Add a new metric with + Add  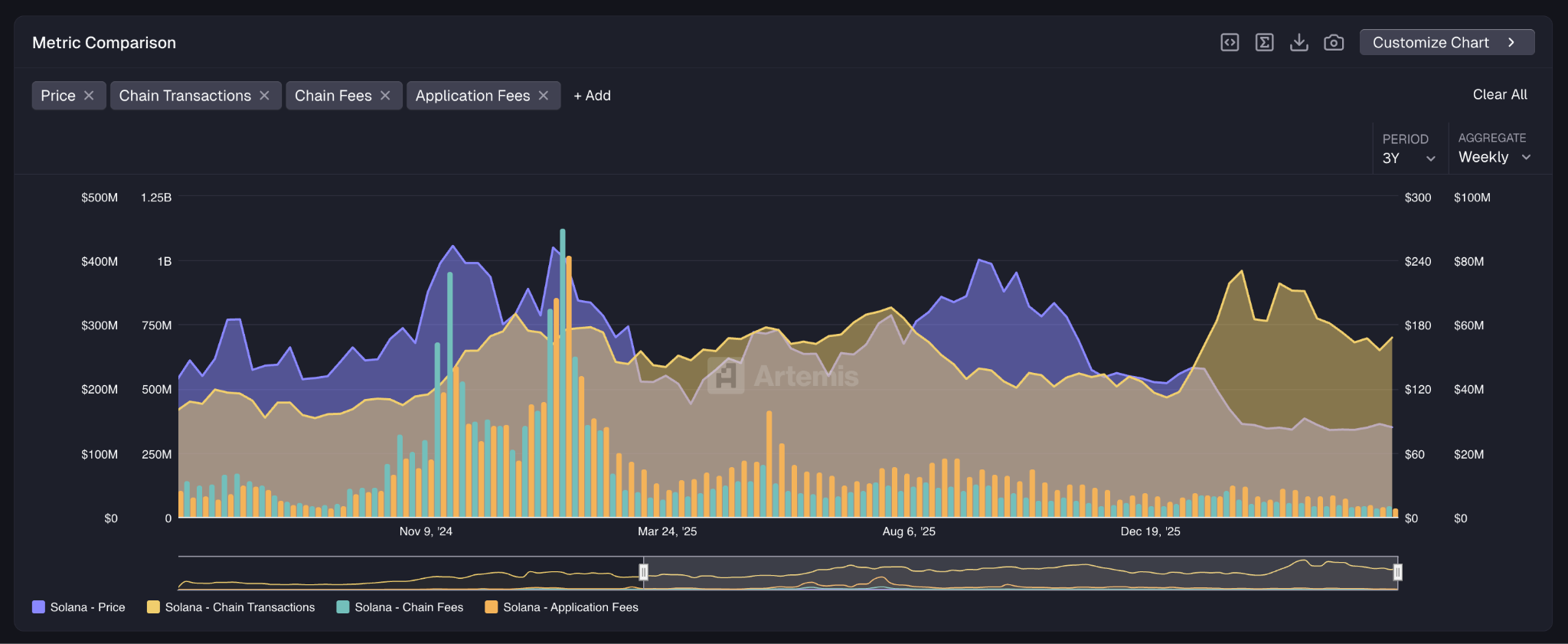(x=593, y=96)
